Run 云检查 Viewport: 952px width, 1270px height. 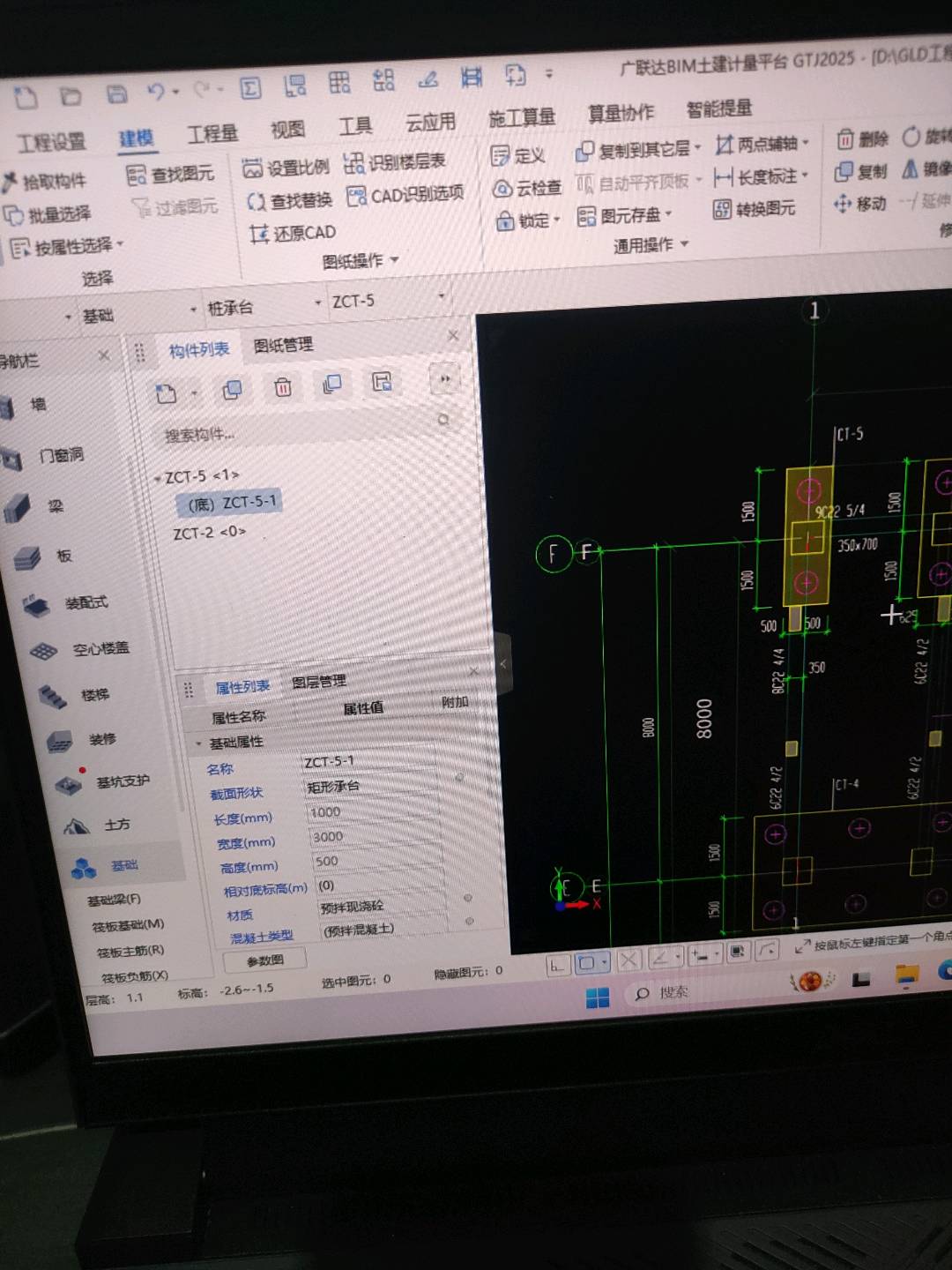click(527, 188)
